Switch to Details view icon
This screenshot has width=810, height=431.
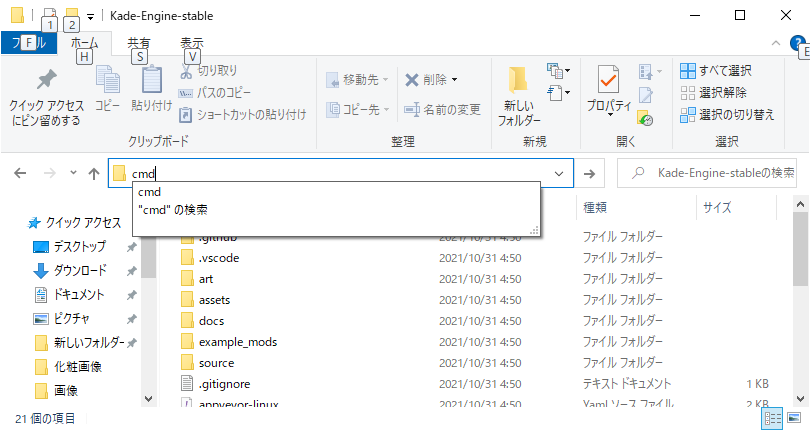[772, 418]
